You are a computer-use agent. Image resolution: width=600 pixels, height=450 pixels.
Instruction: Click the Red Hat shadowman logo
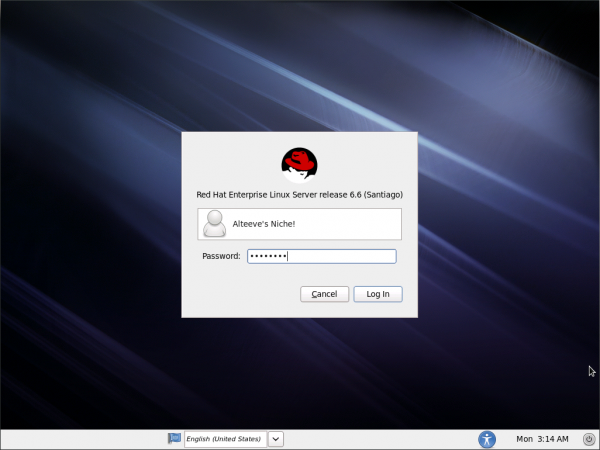point(299,163)
